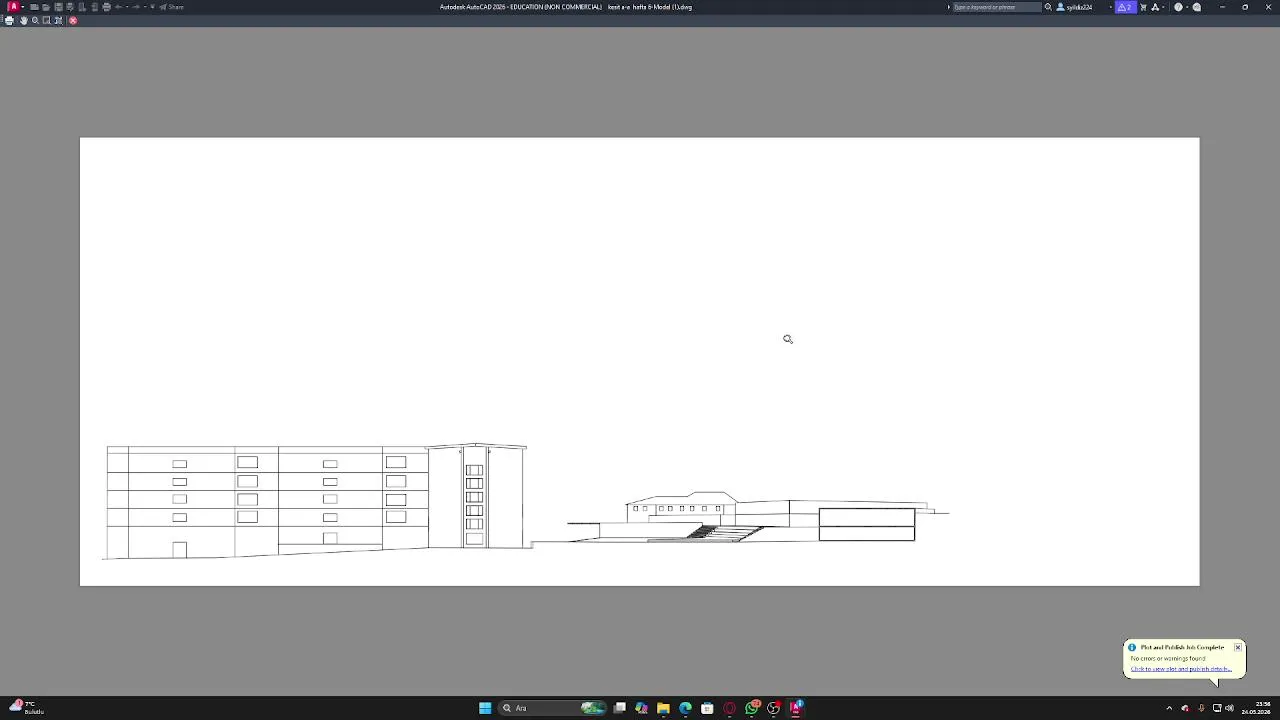Open the AutoCAD application menu

14,7
